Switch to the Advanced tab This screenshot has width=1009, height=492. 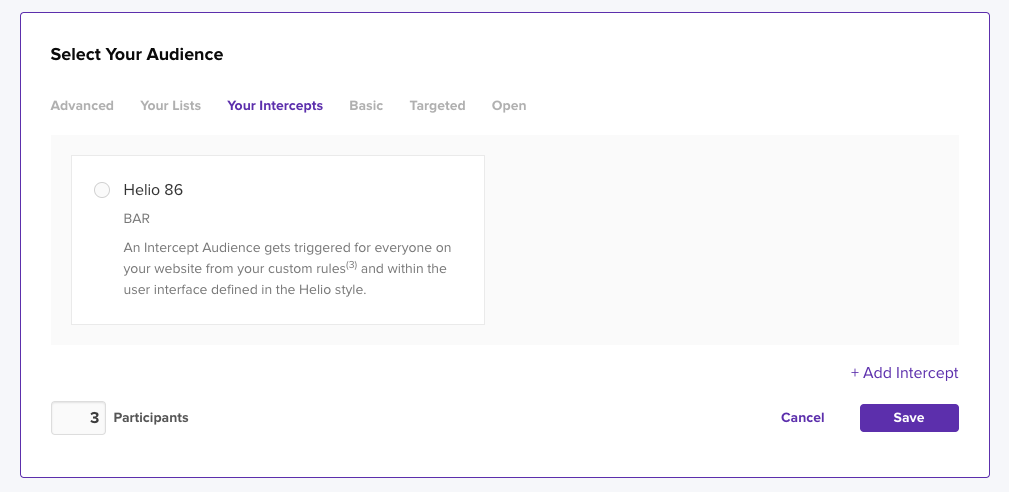click(82, 105)
